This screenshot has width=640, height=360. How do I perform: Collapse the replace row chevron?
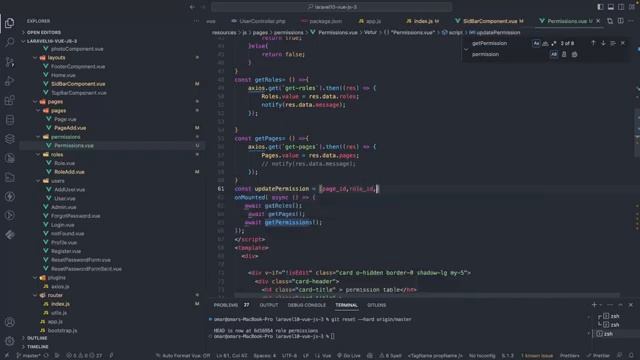click(x=466, y=49)
